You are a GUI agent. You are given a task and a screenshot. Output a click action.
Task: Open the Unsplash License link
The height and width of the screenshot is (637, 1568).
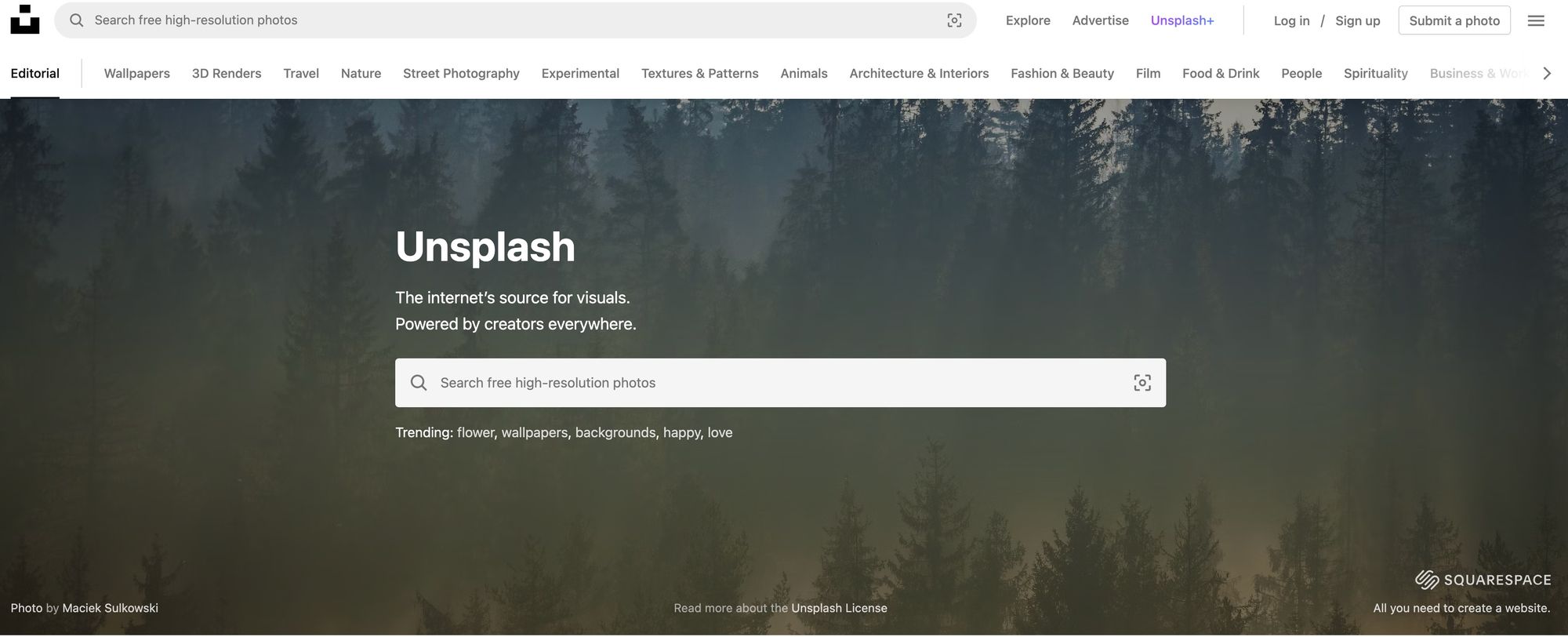[839, 608]
